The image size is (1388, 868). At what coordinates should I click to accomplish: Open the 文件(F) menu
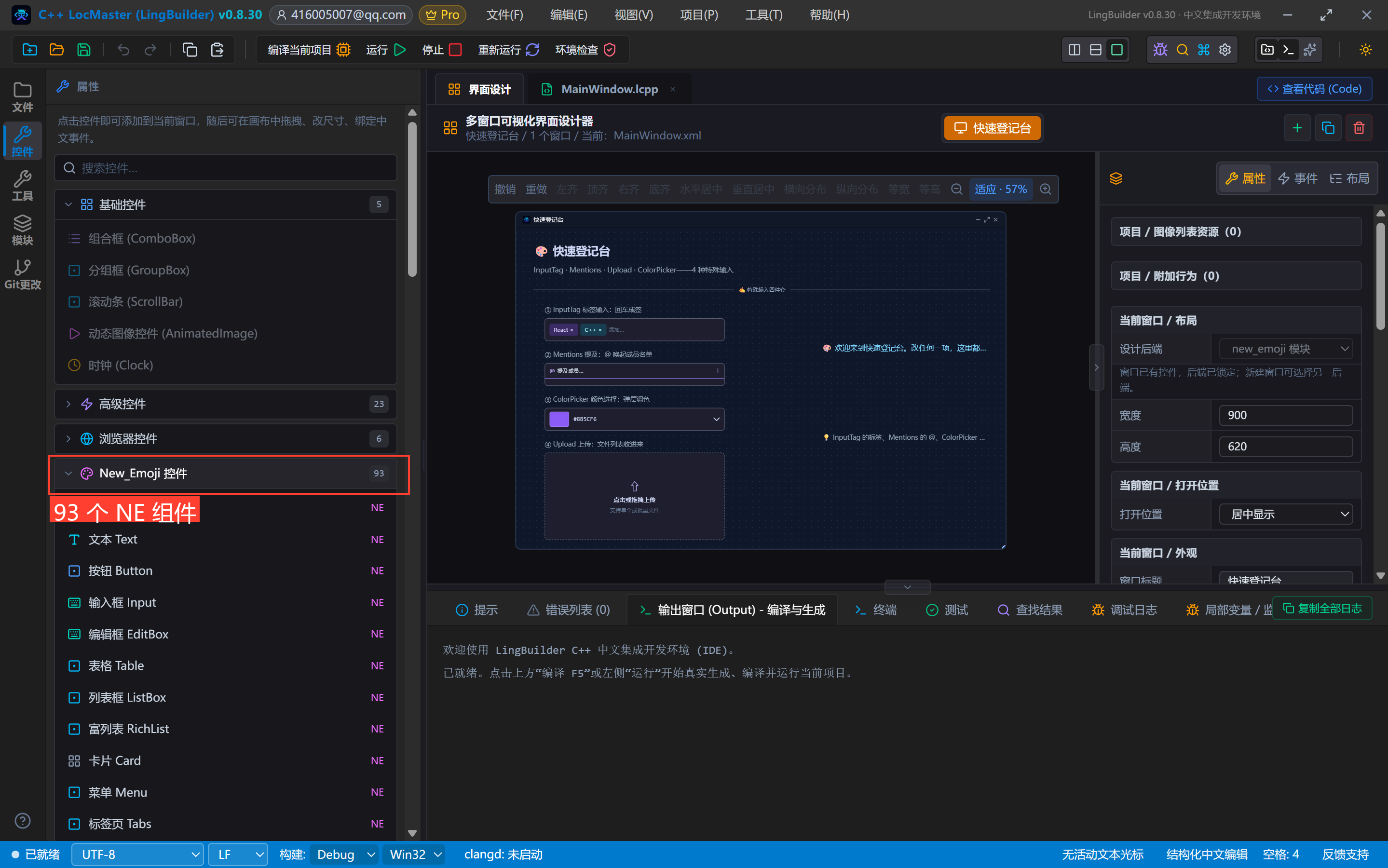point(504,15)
